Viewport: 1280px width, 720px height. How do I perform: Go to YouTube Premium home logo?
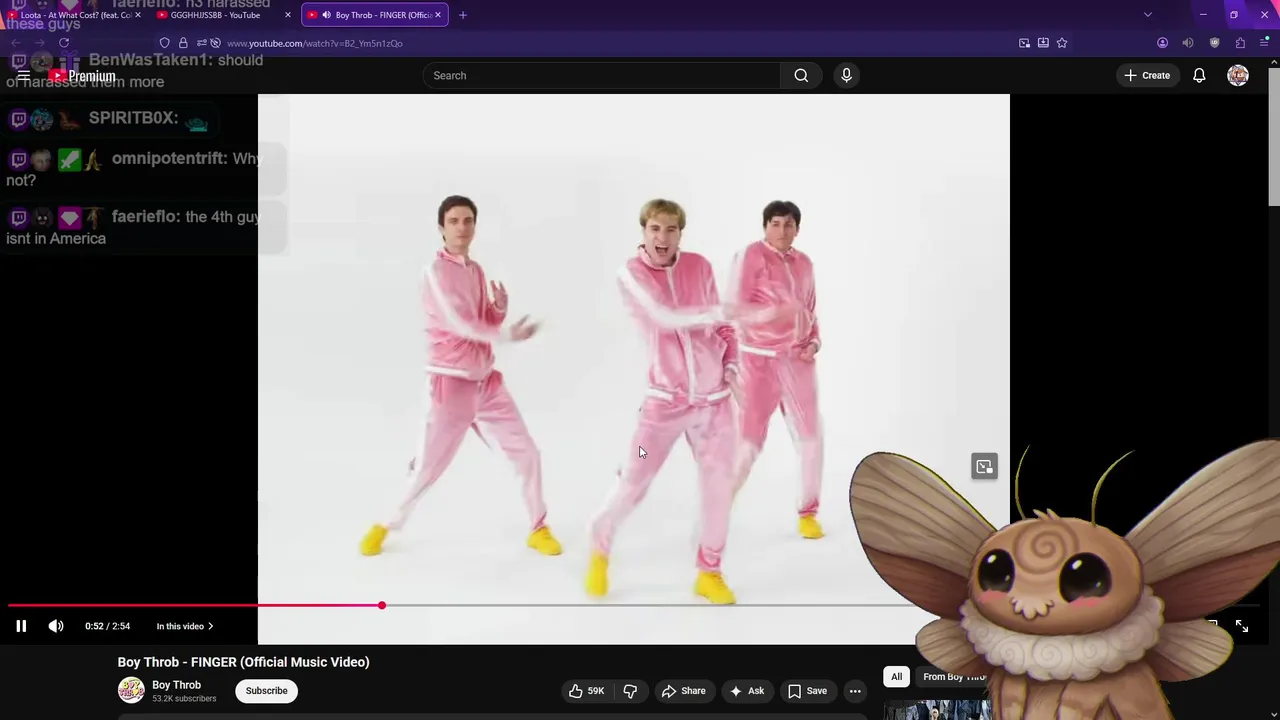(83, 76)
